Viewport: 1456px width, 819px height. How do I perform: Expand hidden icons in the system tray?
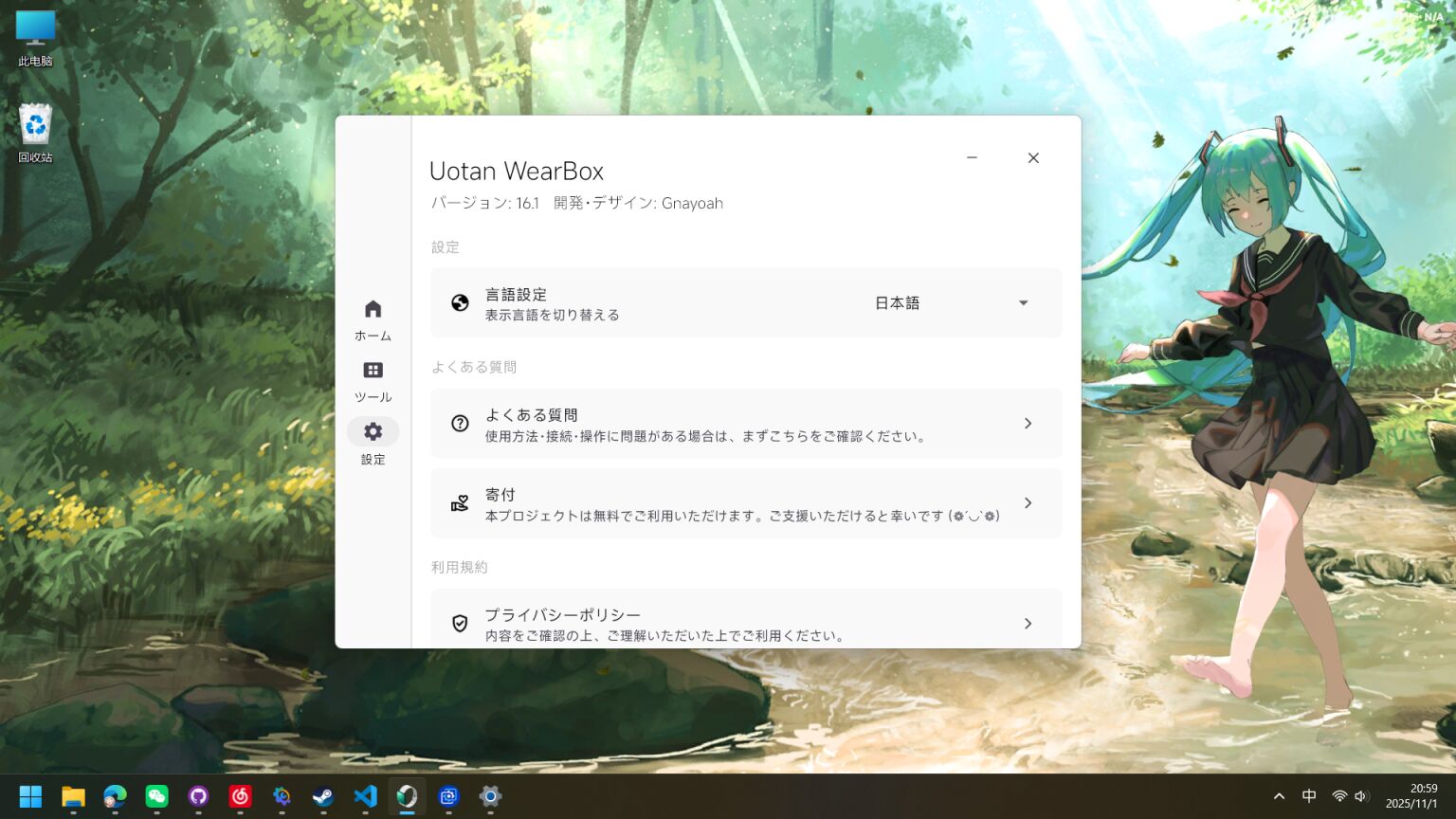point(1279,797)
